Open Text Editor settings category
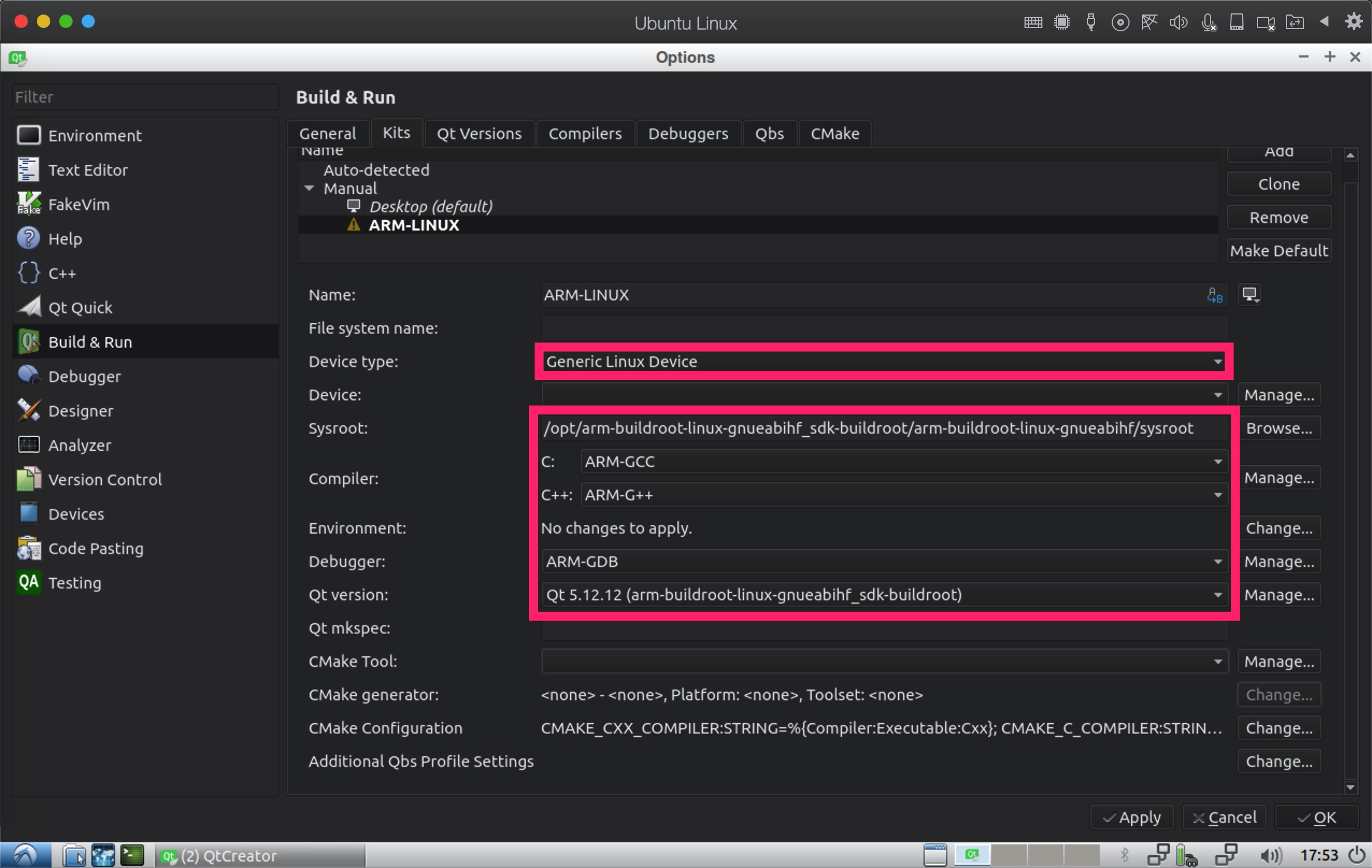Viewport: 1372px width, 868px height. [145, 170]
